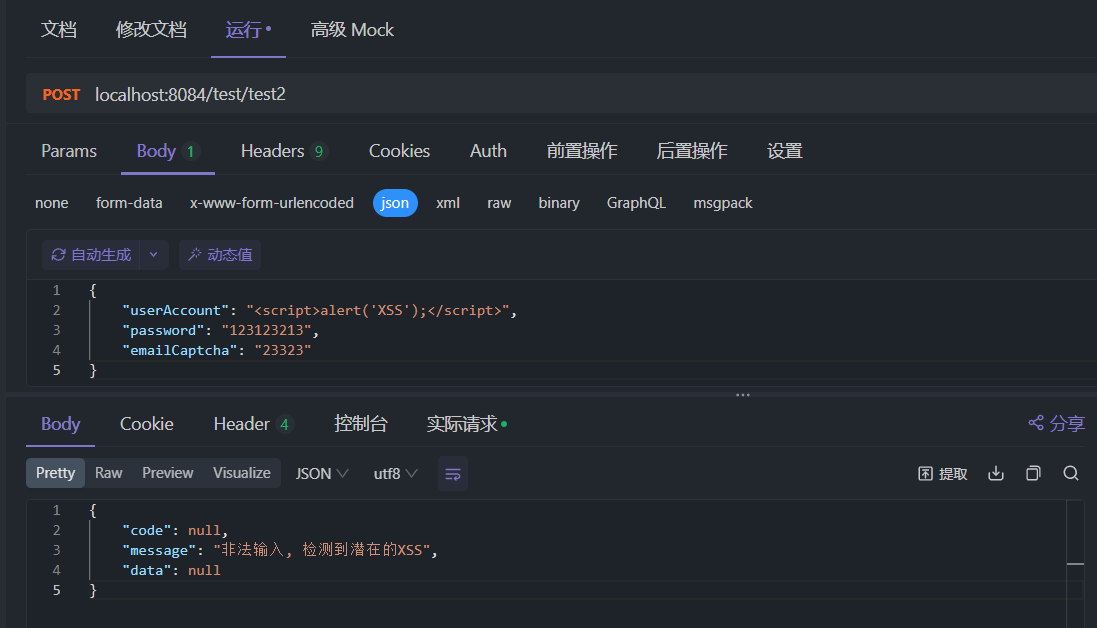Open the 实际请求 actual request tab
The height and width of the screenshot is (628, 1097).
tap(467, 424)
